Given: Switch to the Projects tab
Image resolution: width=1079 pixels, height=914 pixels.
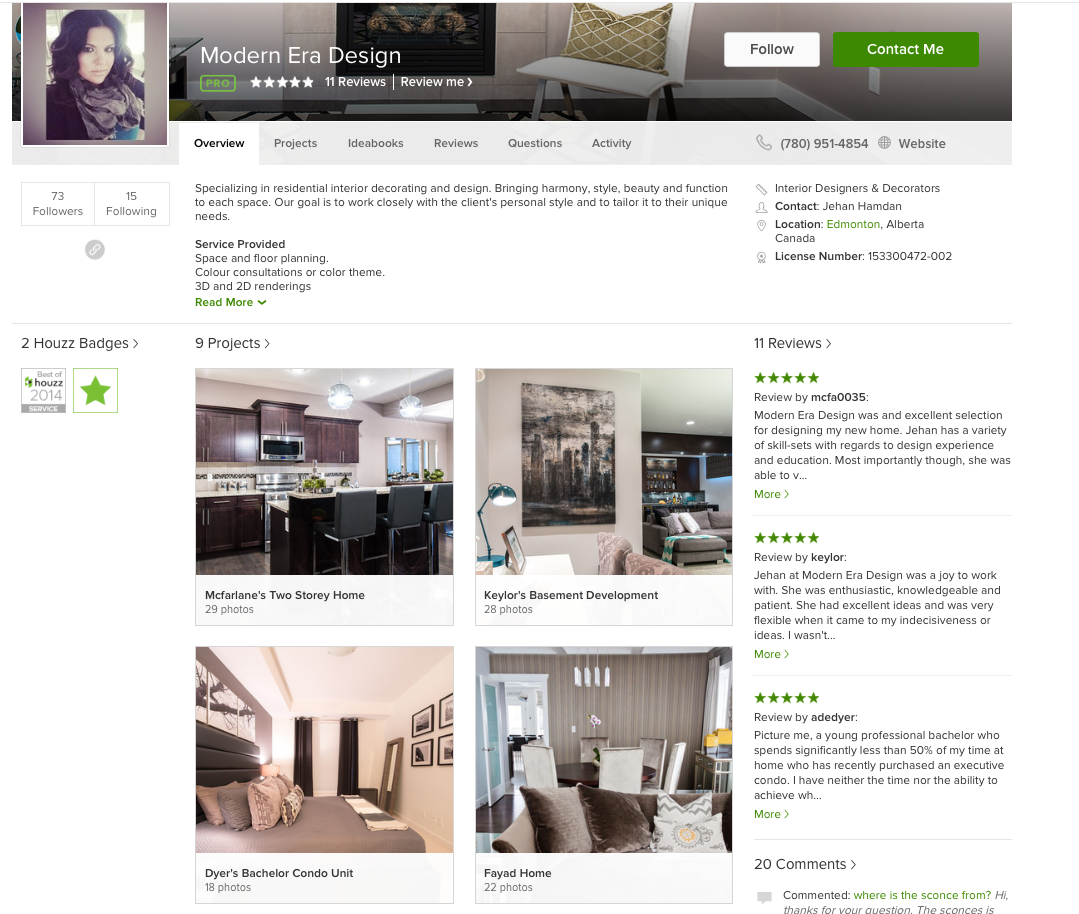Looking at the screenshot, I should 295,143.
